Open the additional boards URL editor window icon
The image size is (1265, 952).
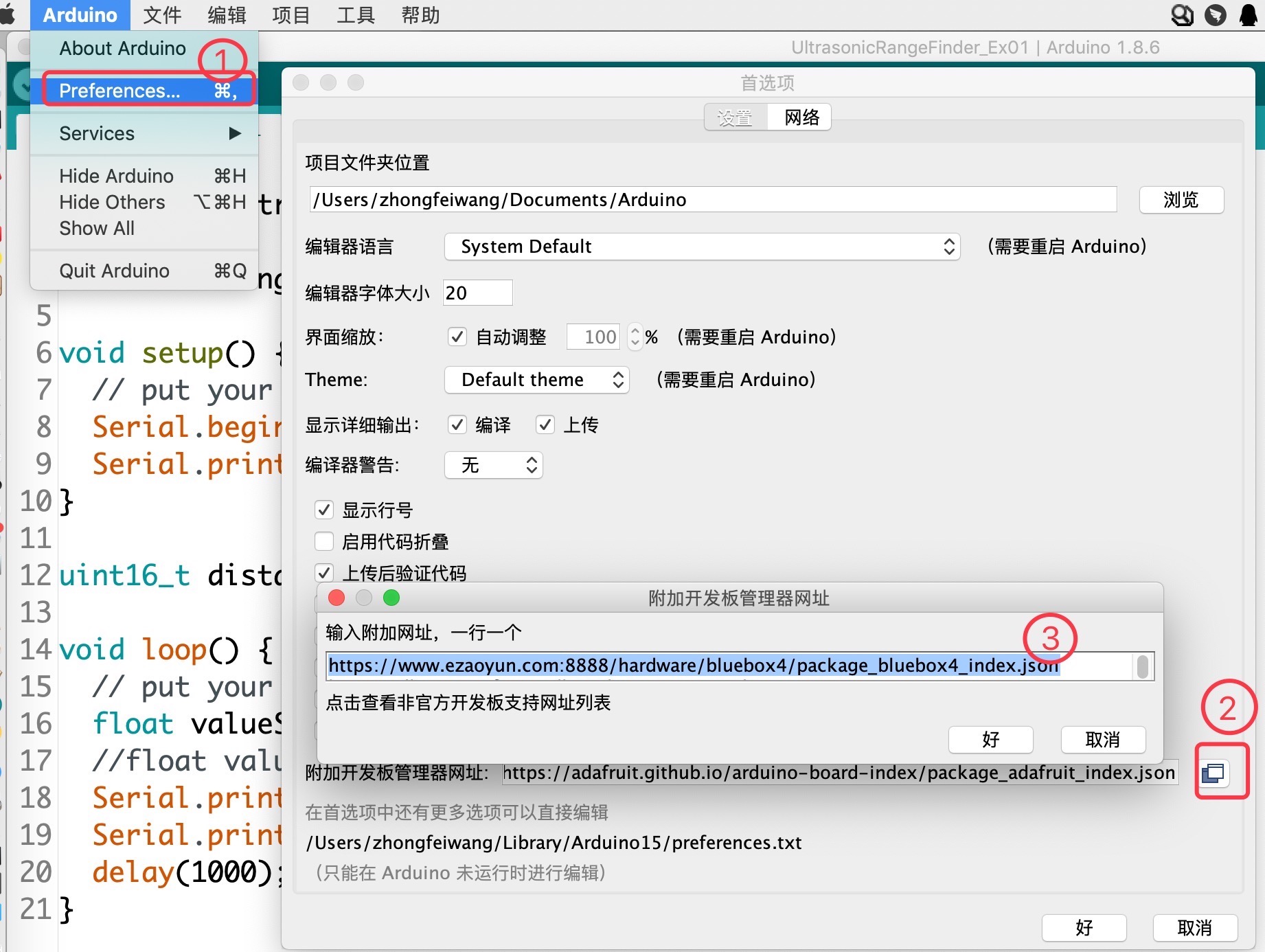(1213, 773)
